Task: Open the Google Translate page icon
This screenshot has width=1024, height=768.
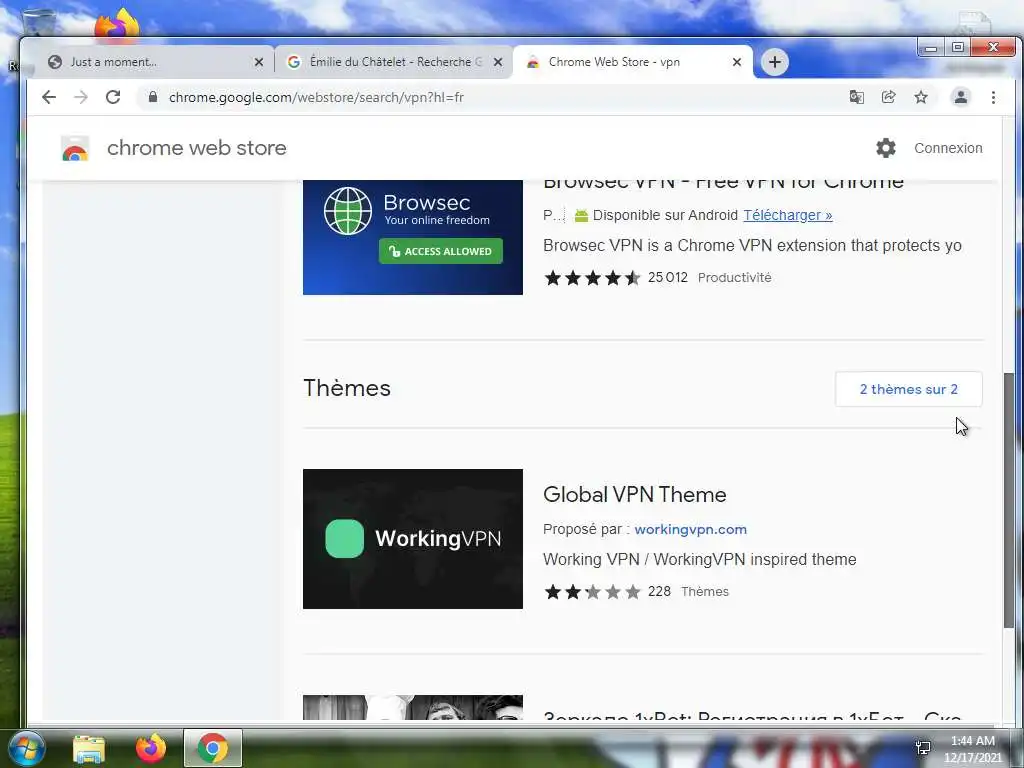Action: pos(856,97)
